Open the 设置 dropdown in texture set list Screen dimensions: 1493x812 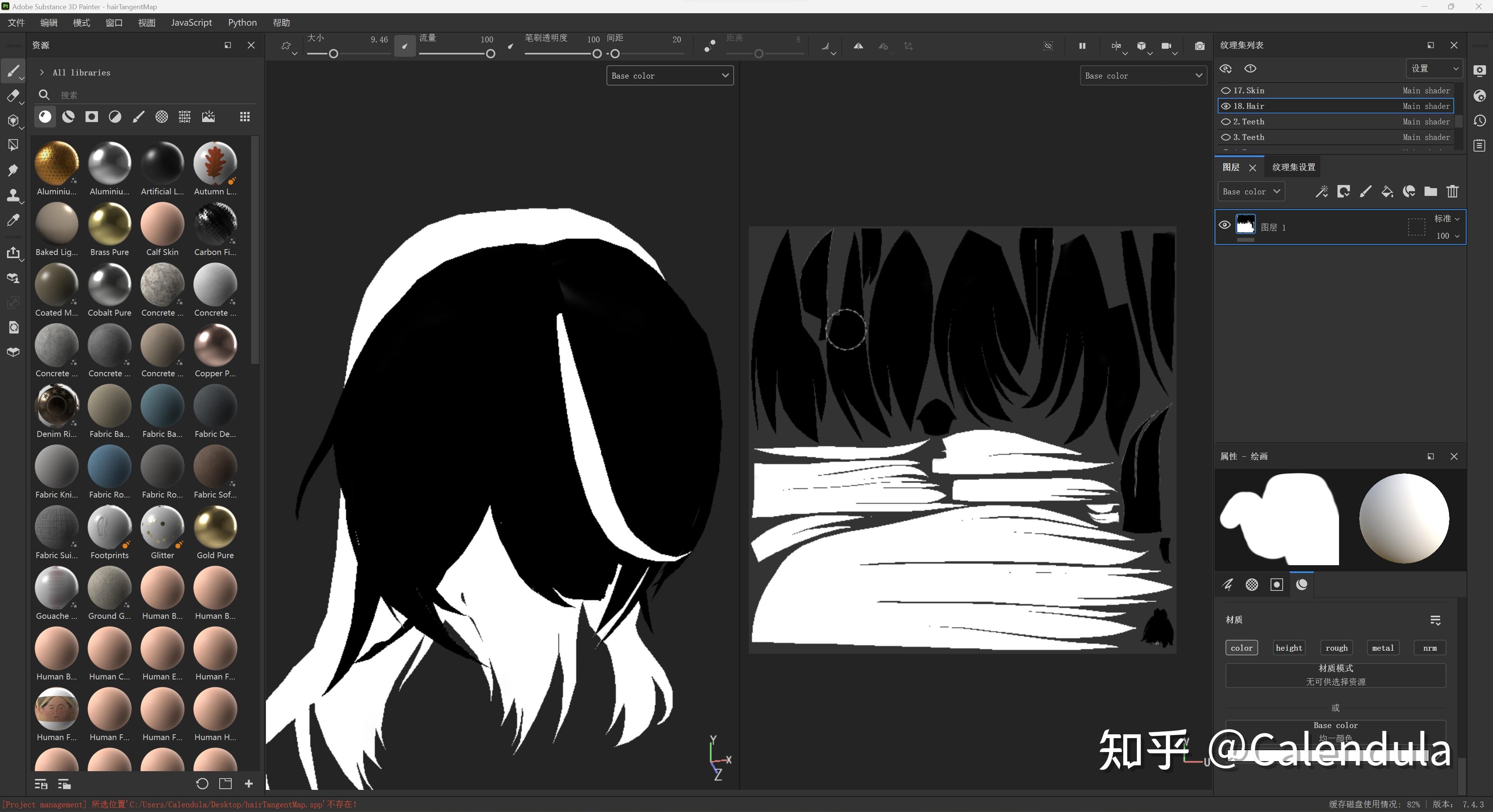[x=1433, y=68]
